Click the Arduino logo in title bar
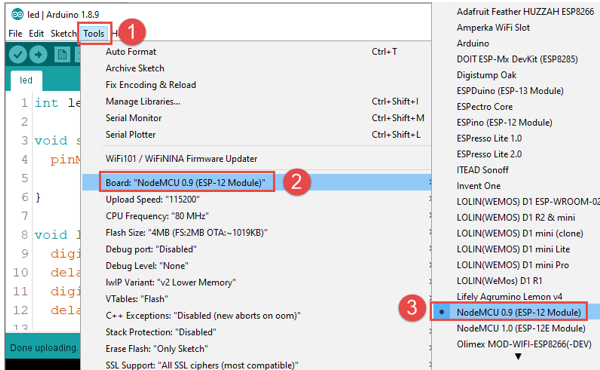Viewport: 600px width, 370px height. pos(18,15)
